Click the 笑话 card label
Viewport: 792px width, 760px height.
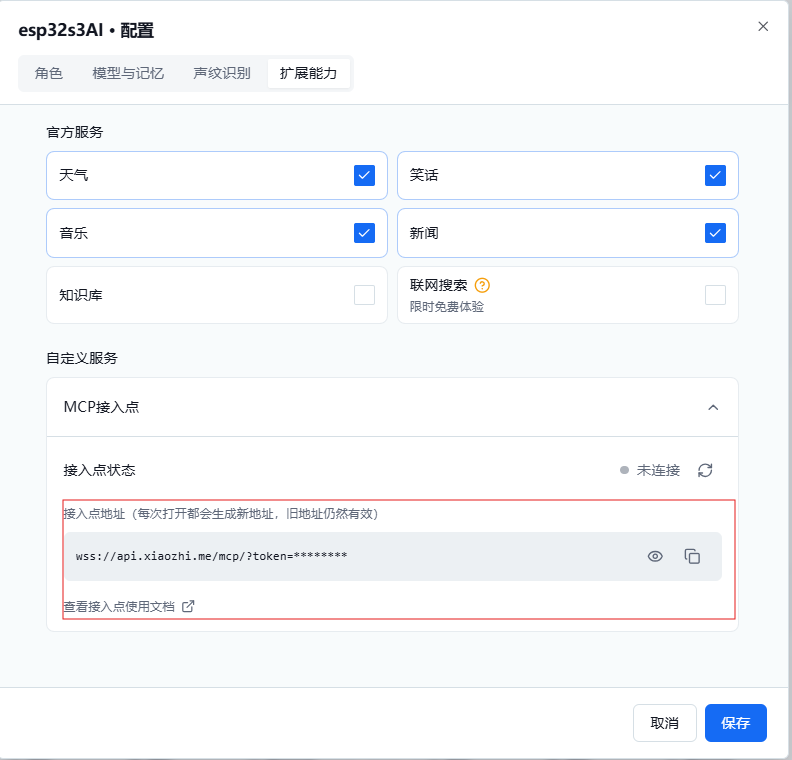point(424,175)
